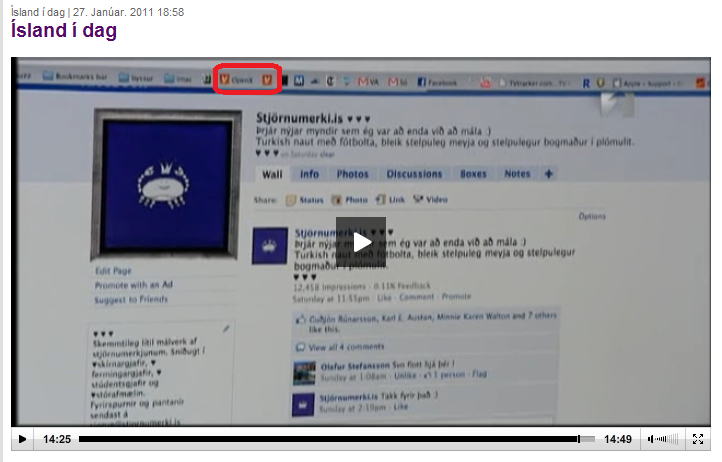Screen dimensions: 722x462
Task: Open the Discussions tab
Action: tap(414, 174)
